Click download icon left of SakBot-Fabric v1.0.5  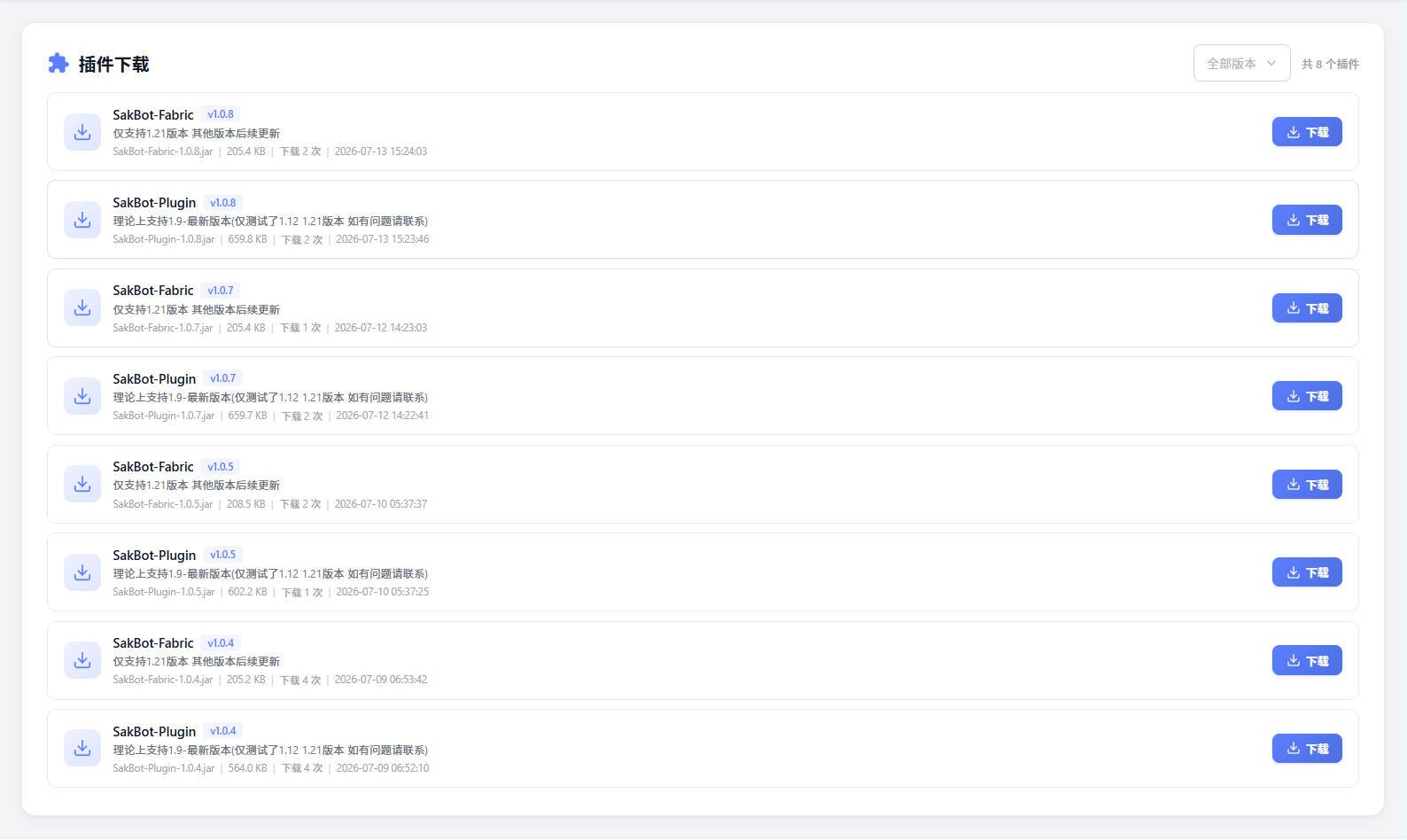coord(82,484)
